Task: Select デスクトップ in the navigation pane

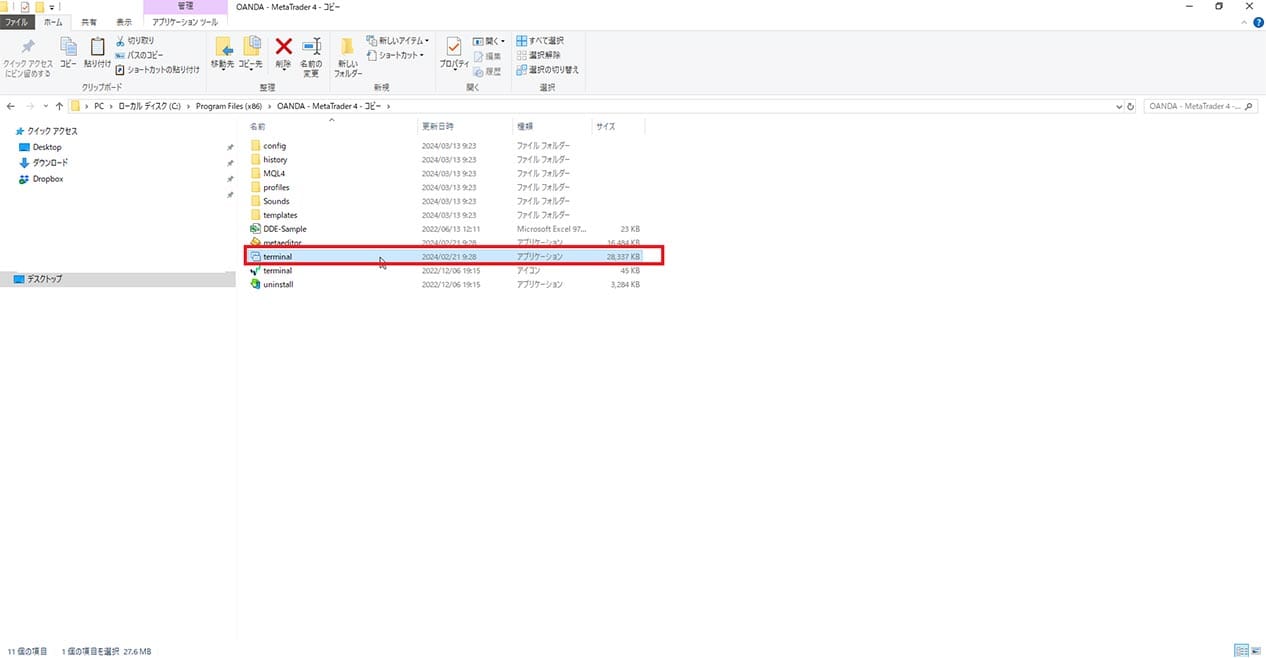Action: pos(117,279)
